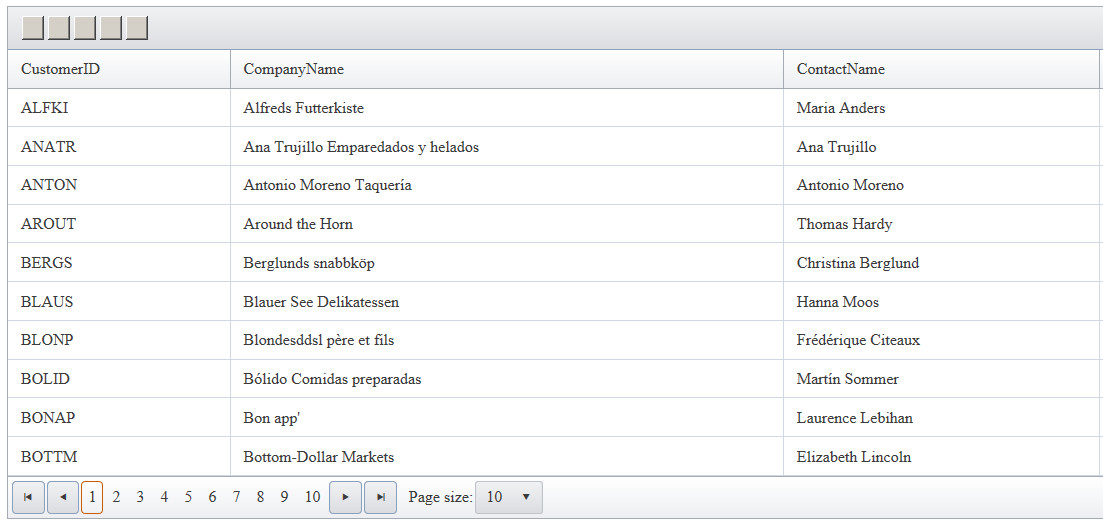The width and height of the screenshot is (1103, 531).
Task: Sort by the CustomerID column header
Action: pos(61,69)
